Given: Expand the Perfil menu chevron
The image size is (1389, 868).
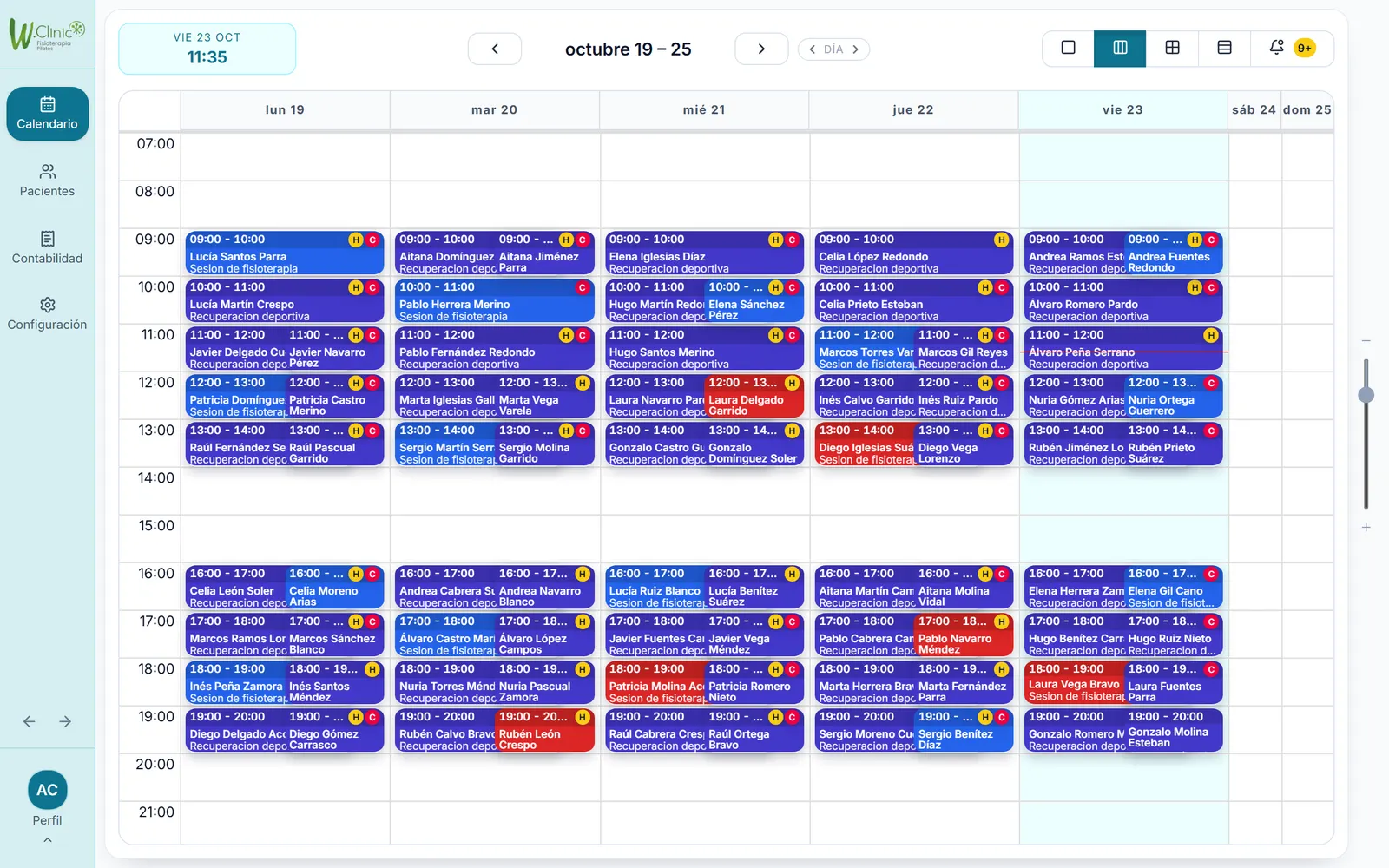Looking at the screenshot, I should [x=47, y=839].
